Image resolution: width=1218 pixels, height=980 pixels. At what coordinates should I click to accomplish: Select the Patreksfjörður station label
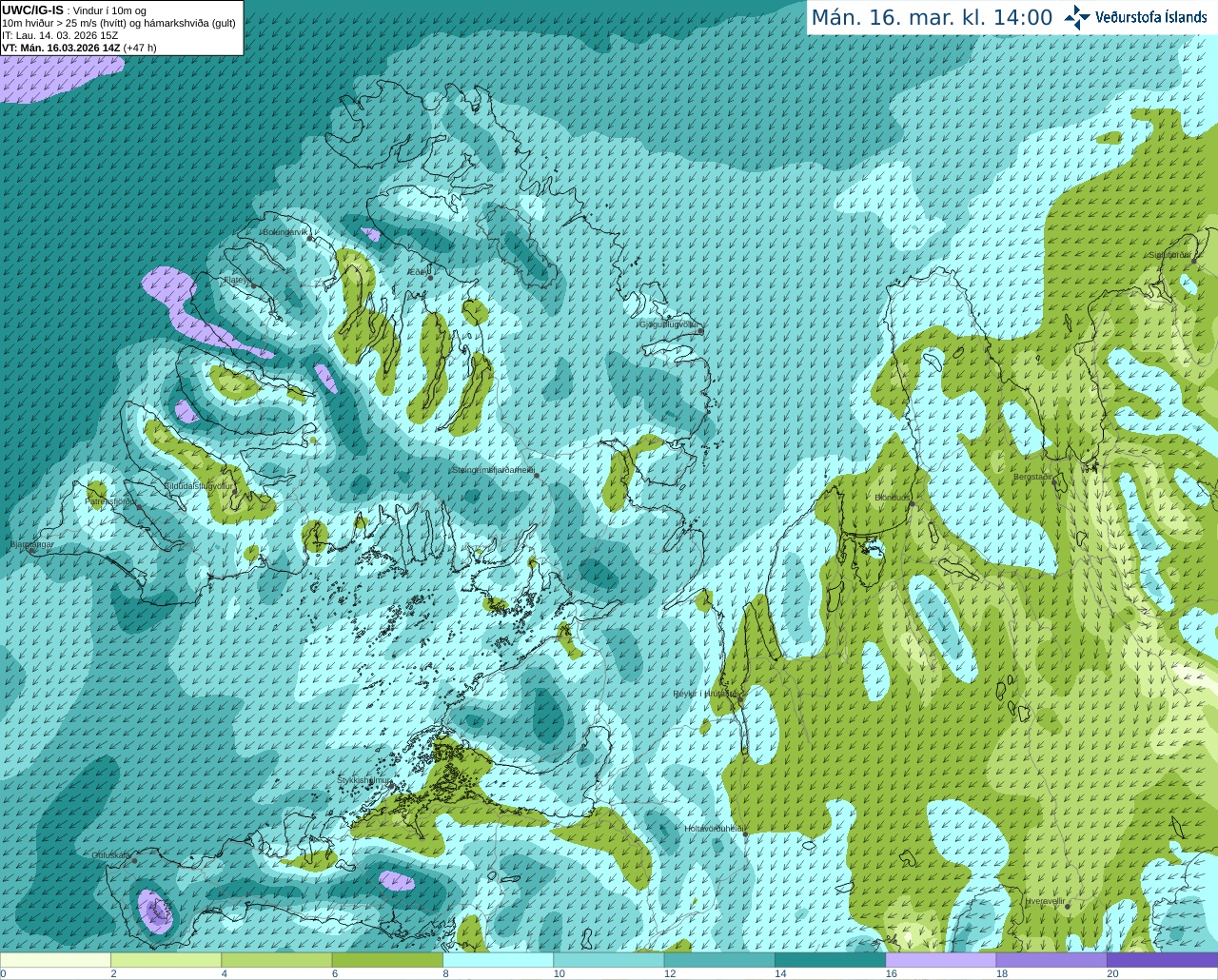point(111,500)
